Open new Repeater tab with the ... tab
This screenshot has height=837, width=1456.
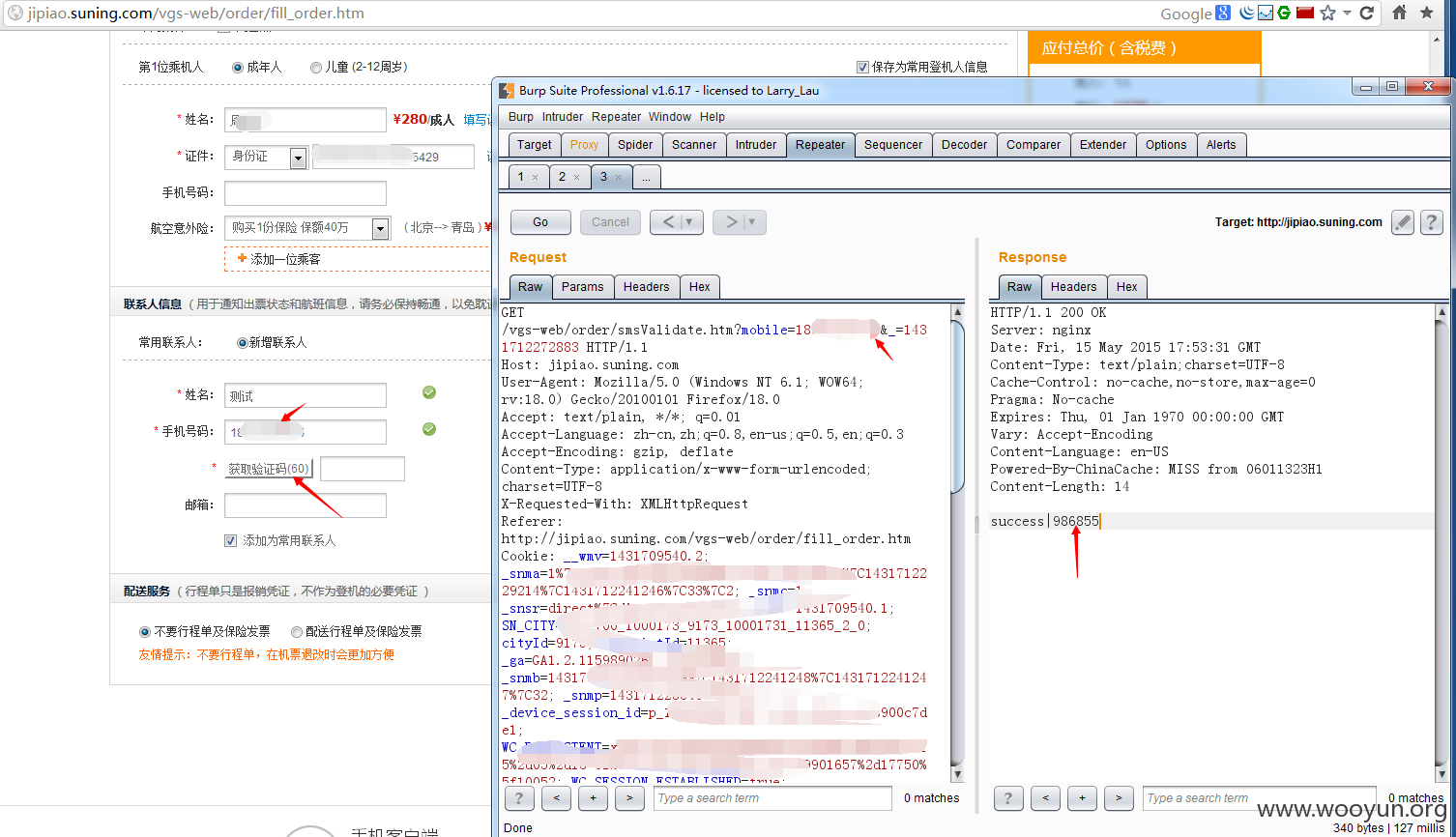[x=647, y=177]
